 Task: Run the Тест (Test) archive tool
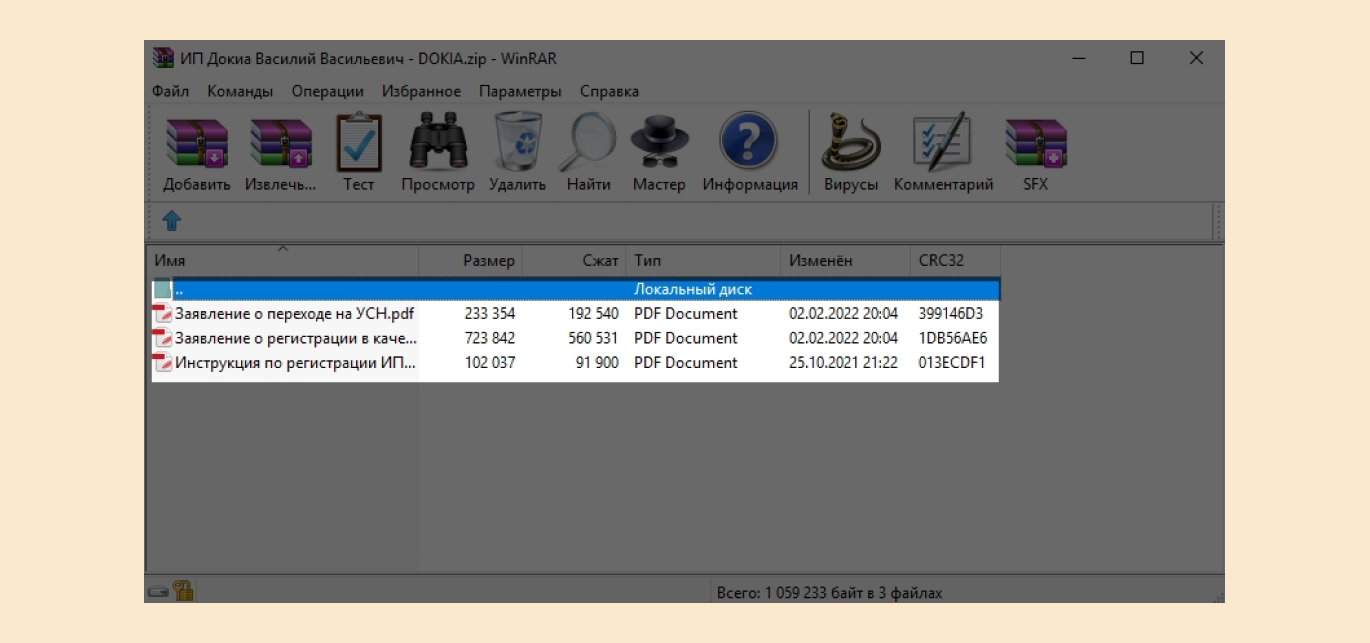pyautogui.click(x=358, y=145)
